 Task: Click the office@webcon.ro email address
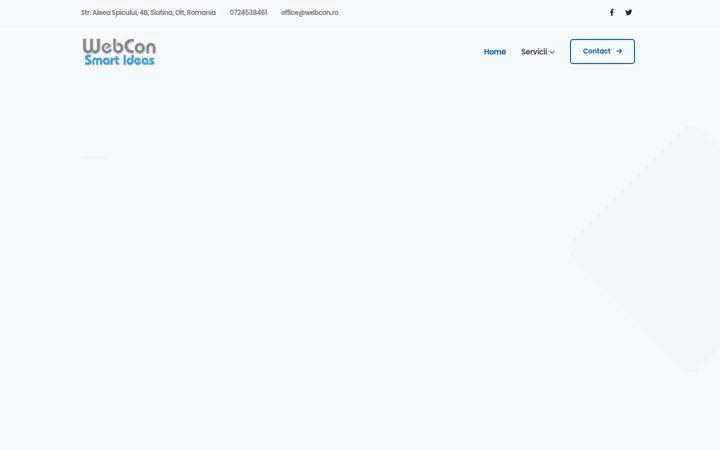[x=309, y=12]
